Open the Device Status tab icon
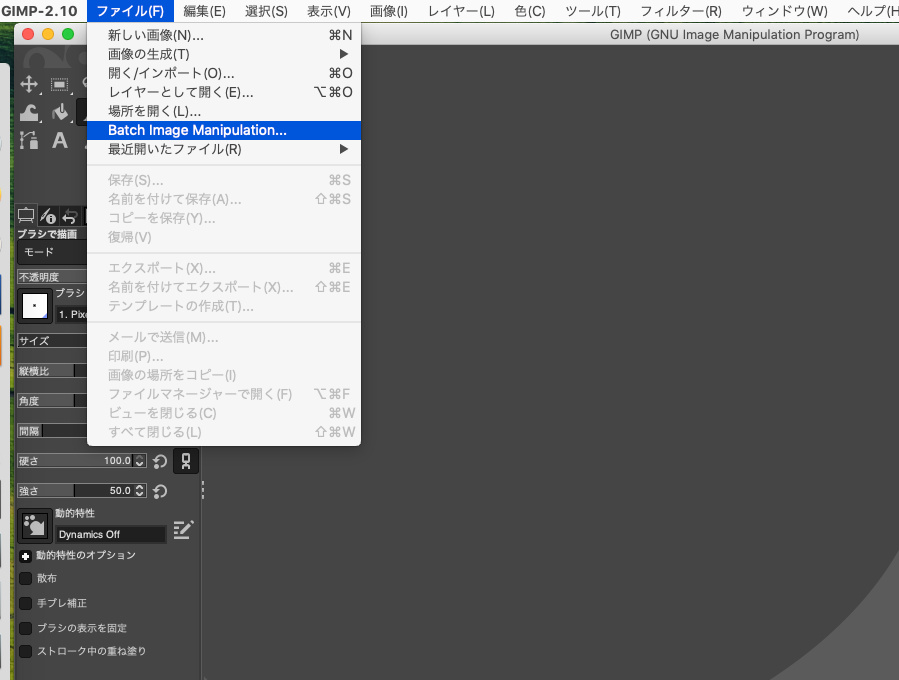899x680 pixels. pos(48,216)
